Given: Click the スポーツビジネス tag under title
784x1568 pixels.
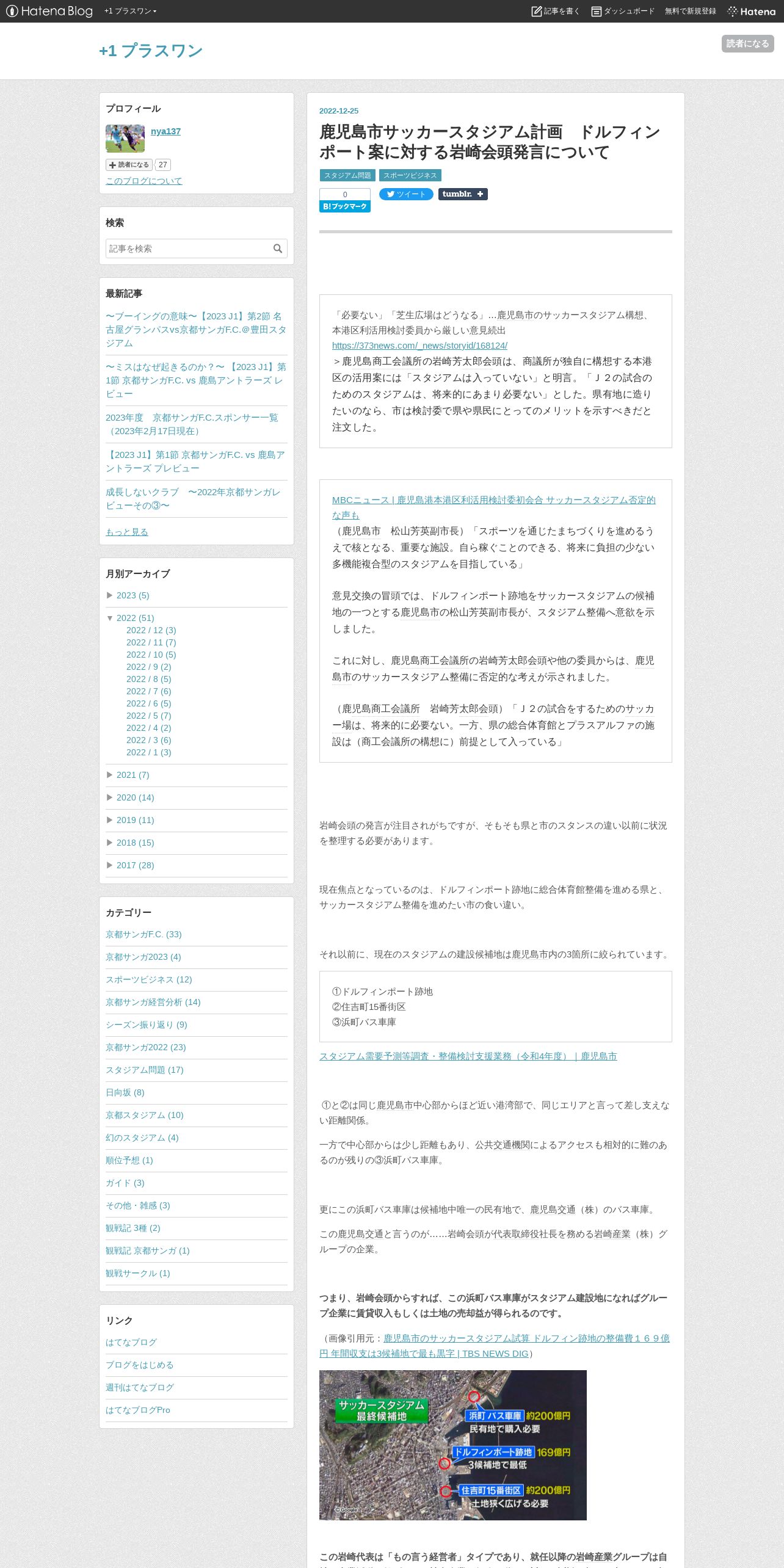Looking at the screenshot, I should [410, 175].
